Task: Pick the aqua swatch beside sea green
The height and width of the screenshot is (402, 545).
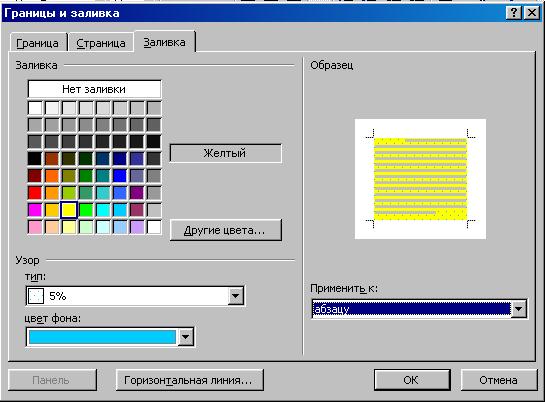Action: pyautogui.click(x=103, y=193)
